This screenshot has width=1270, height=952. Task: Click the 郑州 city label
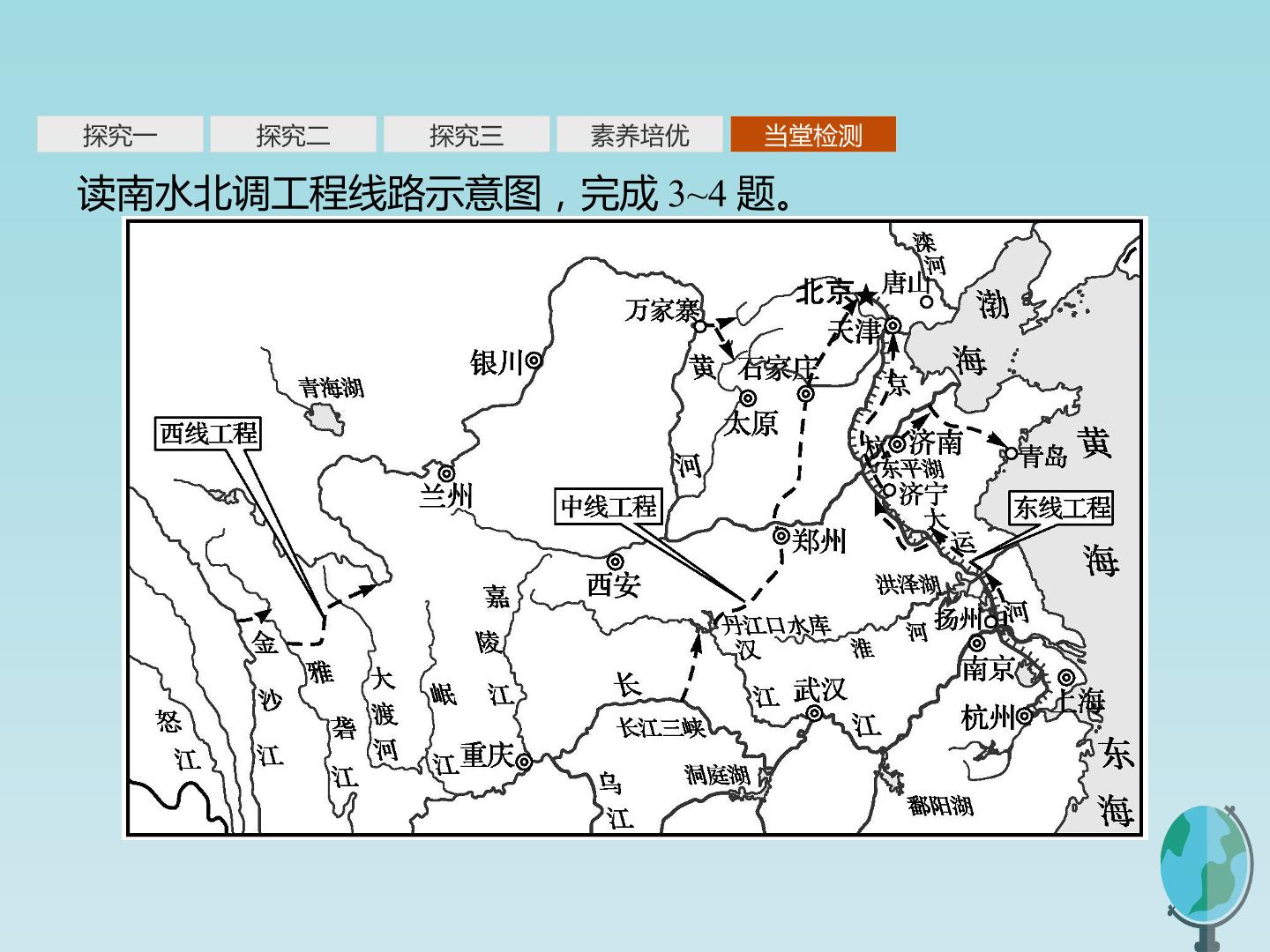(x=819, y=540)
